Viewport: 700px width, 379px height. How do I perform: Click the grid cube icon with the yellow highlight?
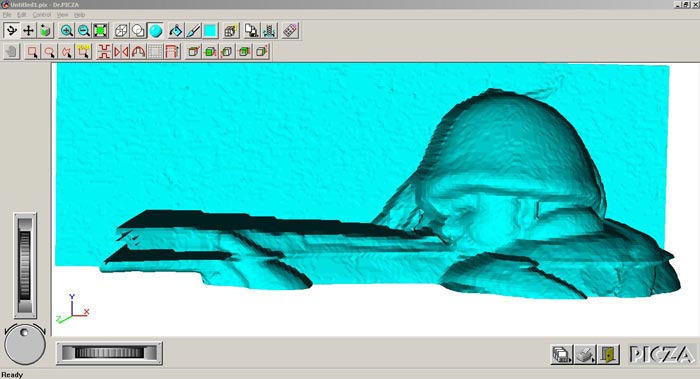(x=230, y=30)
